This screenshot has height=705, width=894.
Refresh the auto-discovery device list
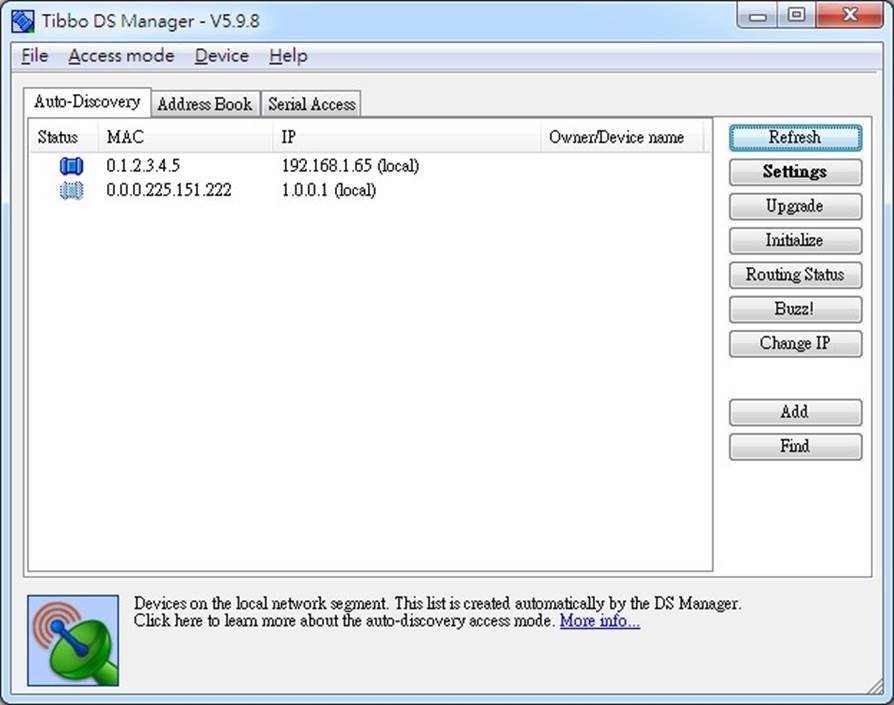(x=794, y=137)
